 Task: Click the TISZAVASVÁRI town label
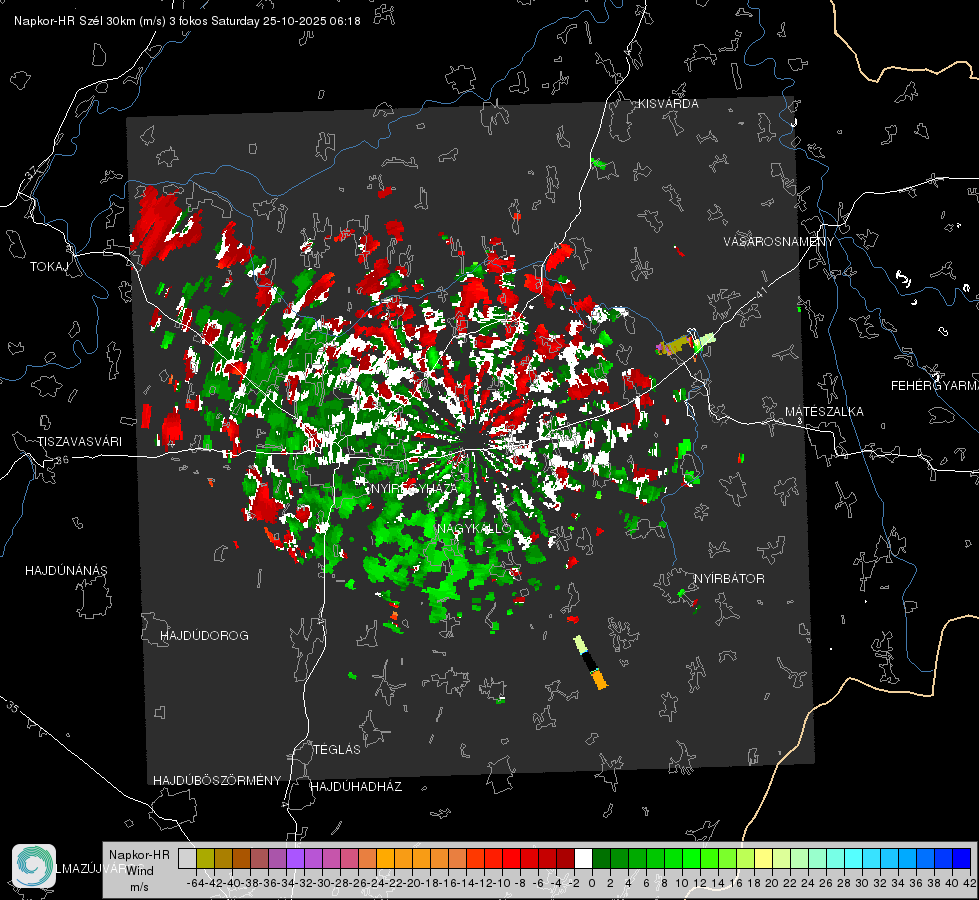(x=80, y=442)
